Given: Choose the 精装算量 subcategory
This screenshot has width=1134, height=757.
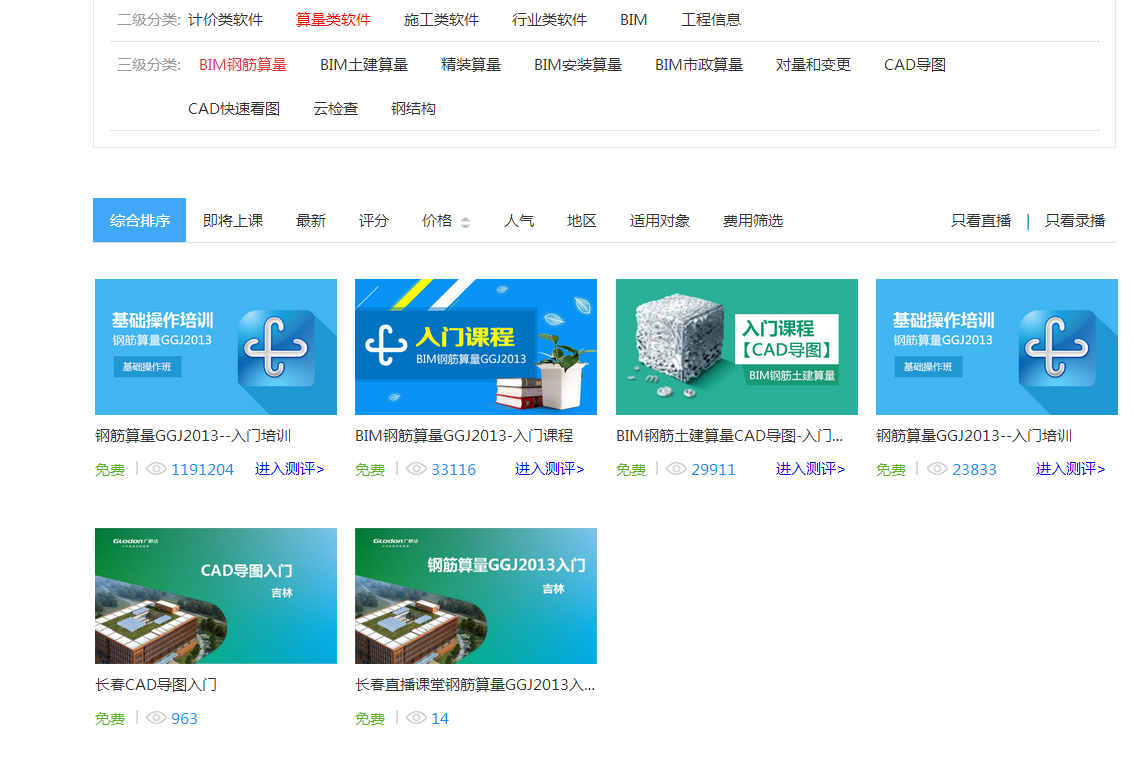Looking at the screenshot, I should click(x=471, y=65).
